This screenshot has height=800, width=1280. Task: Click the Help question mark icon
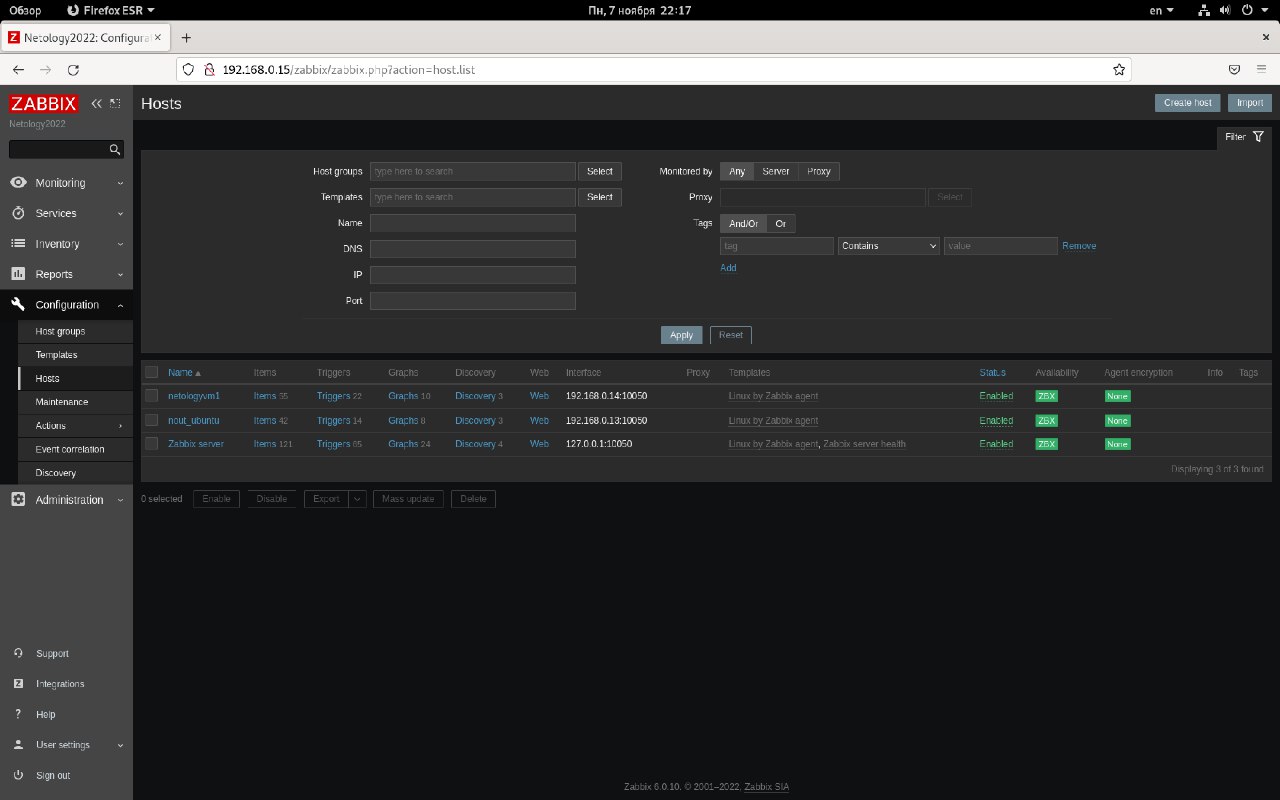tap(18, 714)
